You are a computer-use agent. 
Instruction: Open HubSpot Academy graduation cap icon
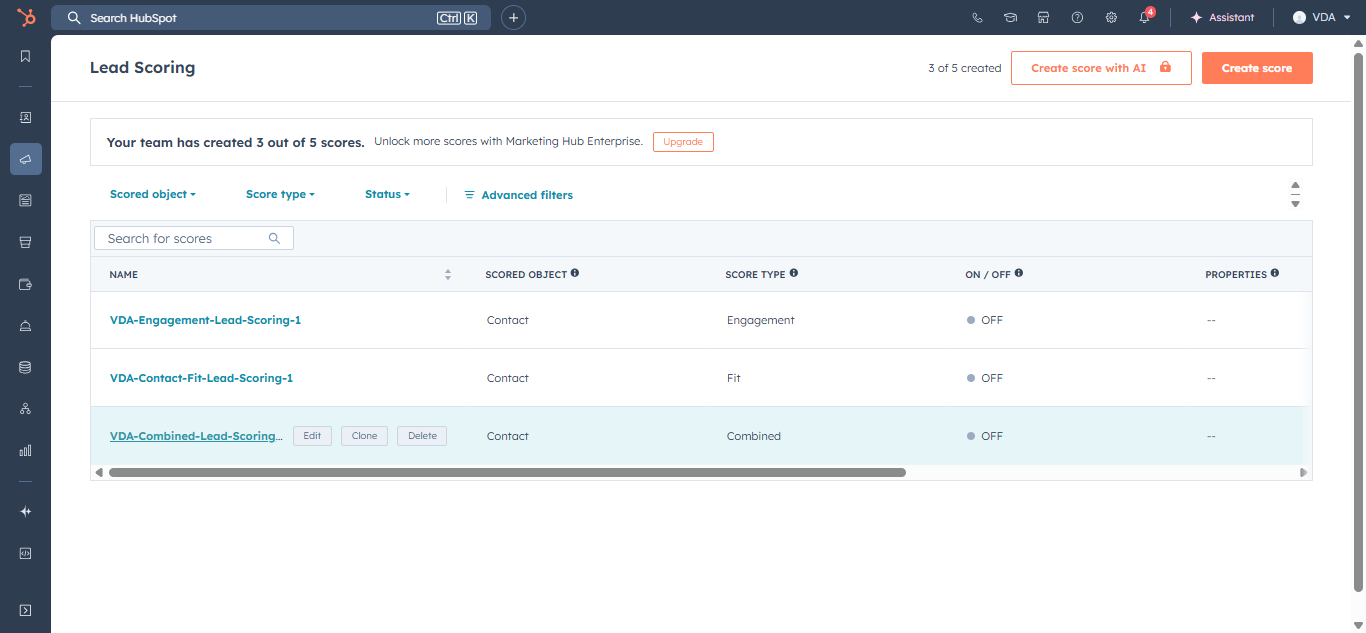(1011, 17)
